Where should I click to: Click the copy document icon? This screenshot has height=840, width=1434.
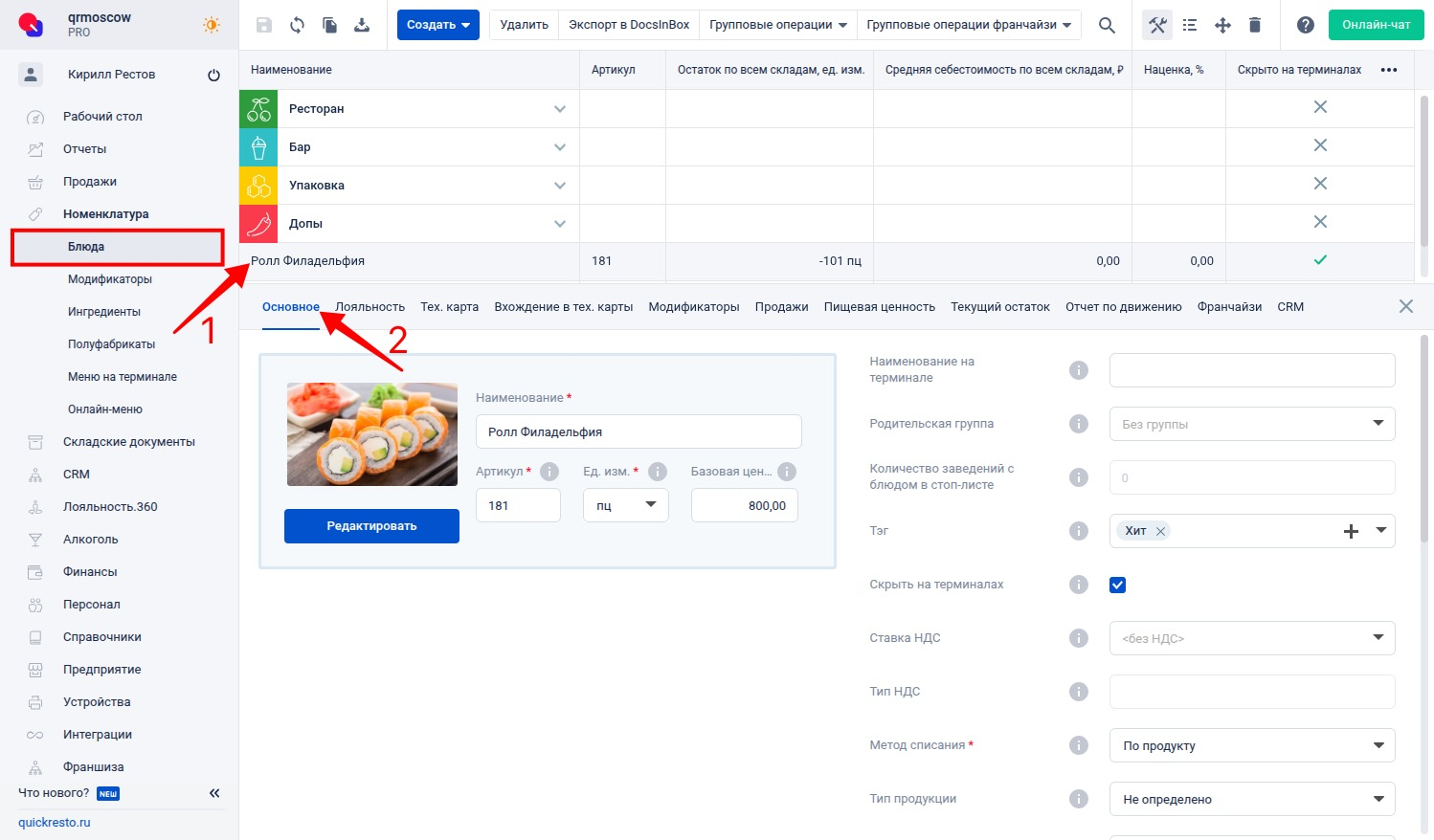(x=329, y=25)
